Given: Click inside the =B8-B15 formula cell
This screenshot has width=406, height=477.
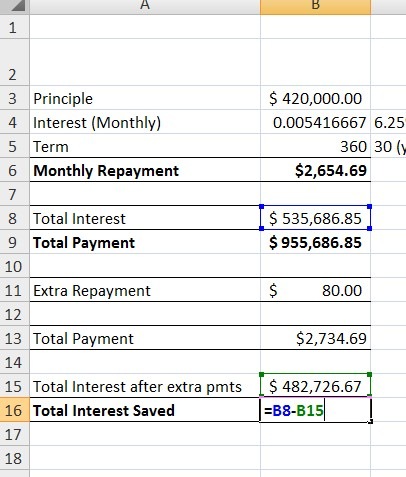Looking at the screenshot, I should 315,410.
